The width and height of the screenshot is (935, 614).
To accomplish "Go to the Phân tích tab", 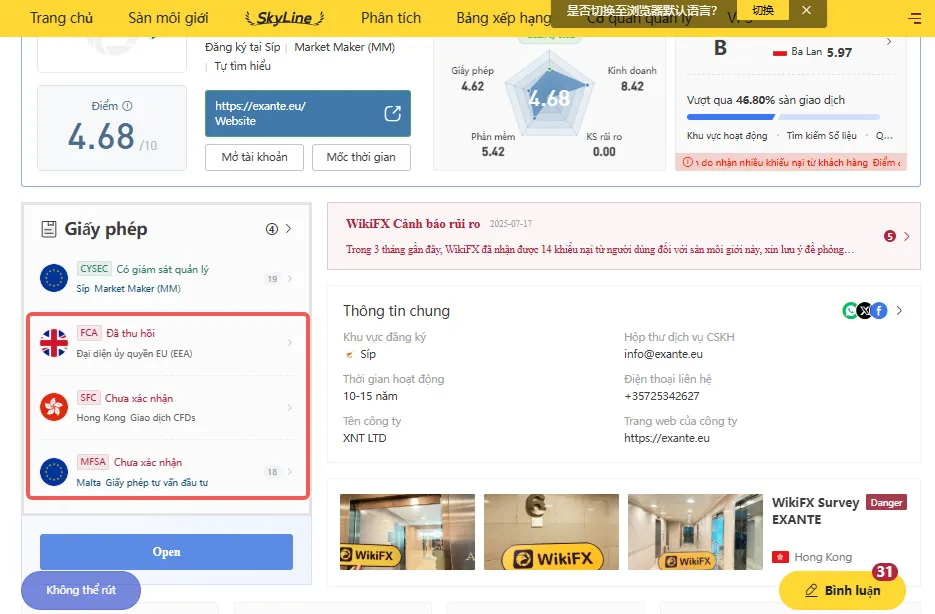I will point(391,18).
